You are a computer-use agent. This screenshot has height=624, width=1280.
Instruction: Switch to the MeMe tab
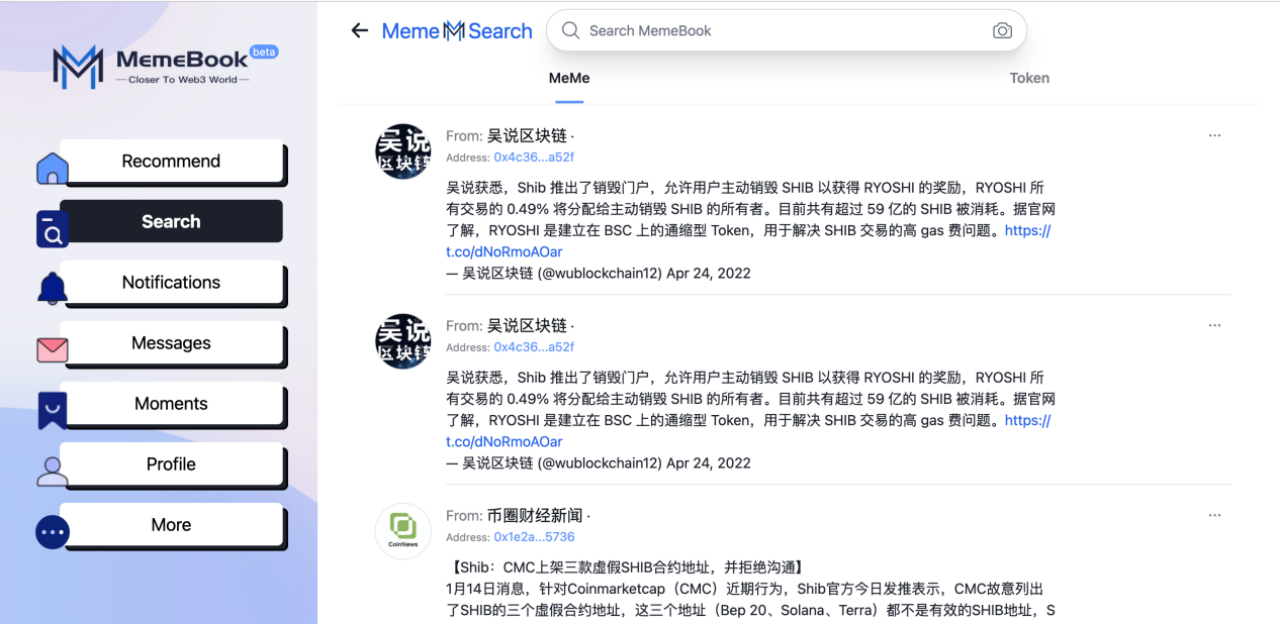point(569,78)
